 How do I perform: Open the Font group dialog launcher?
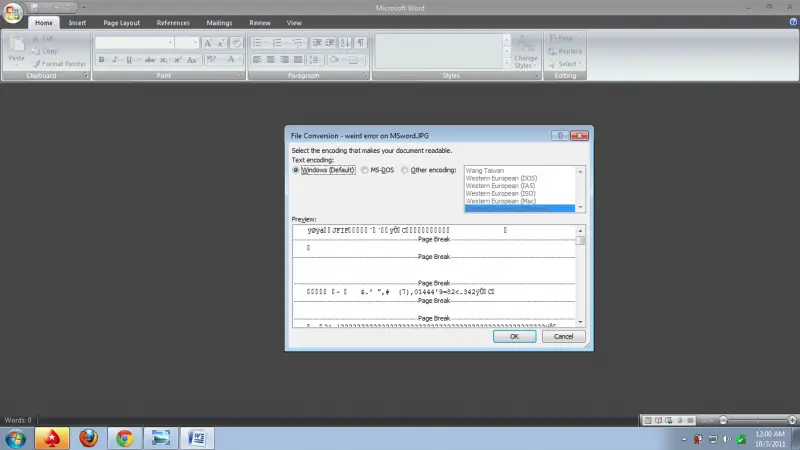tap(240, 76)
